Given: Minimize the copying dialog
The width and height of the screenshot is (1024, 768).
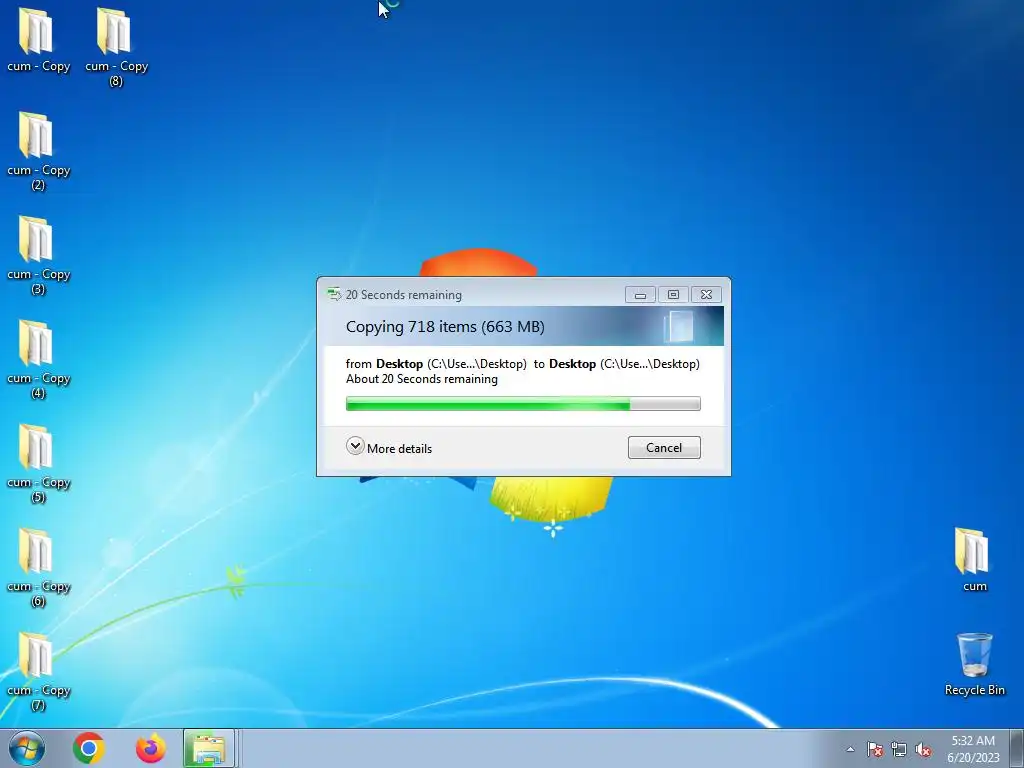Looking at the screenshot, I should point(640,295).
